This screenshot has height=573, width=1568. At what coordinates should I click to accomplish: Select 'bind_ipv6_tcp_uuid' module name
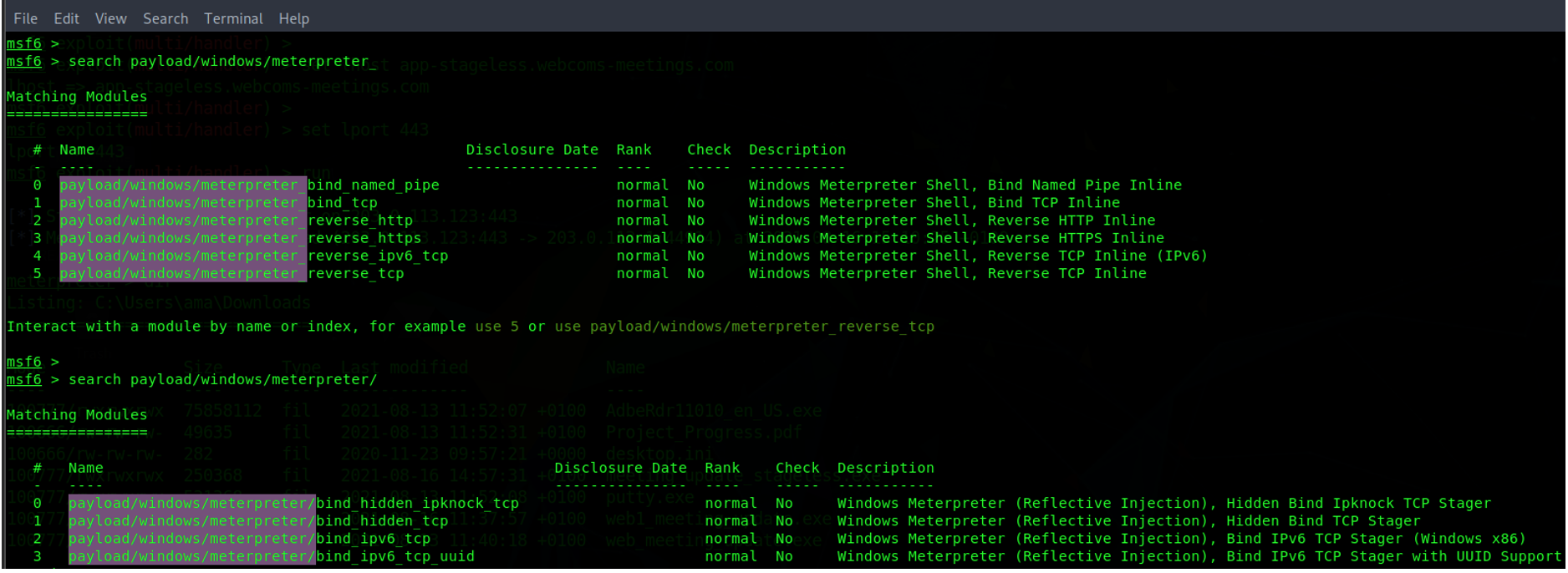click(395, 556)
